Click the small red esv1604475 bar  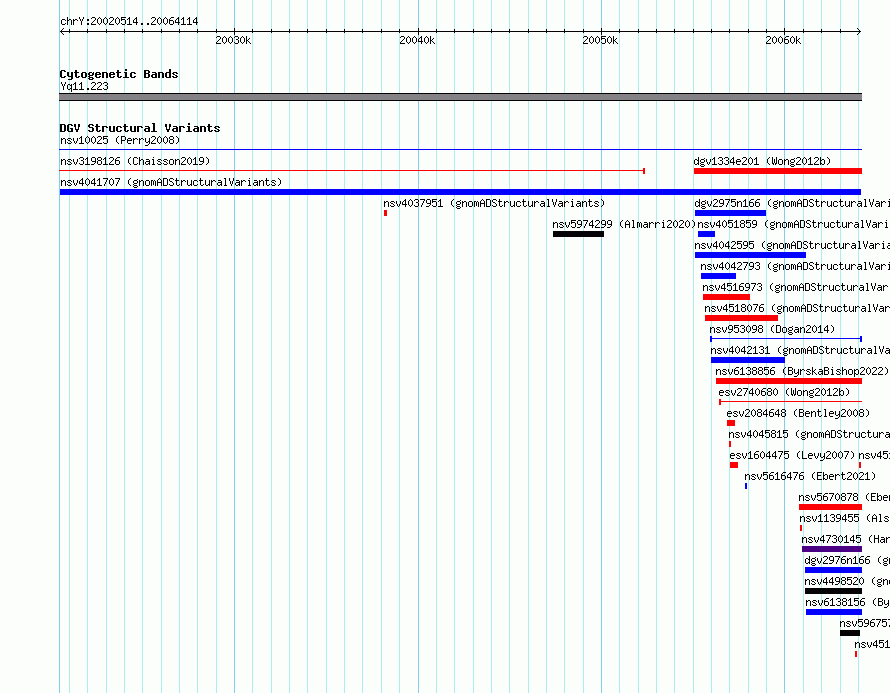(734, 465)
